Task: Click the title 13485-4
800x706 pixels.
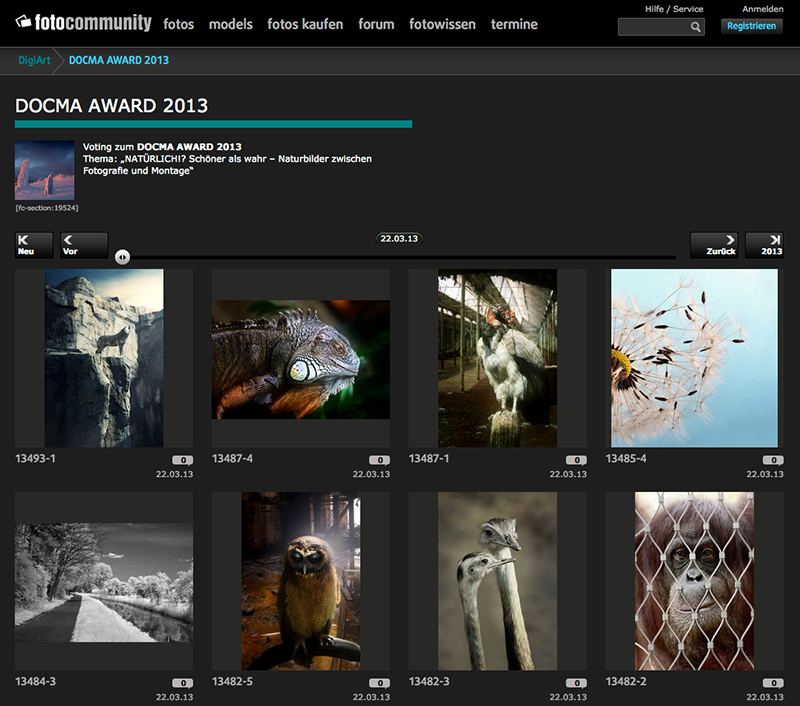Action: (x=626, y=458)
